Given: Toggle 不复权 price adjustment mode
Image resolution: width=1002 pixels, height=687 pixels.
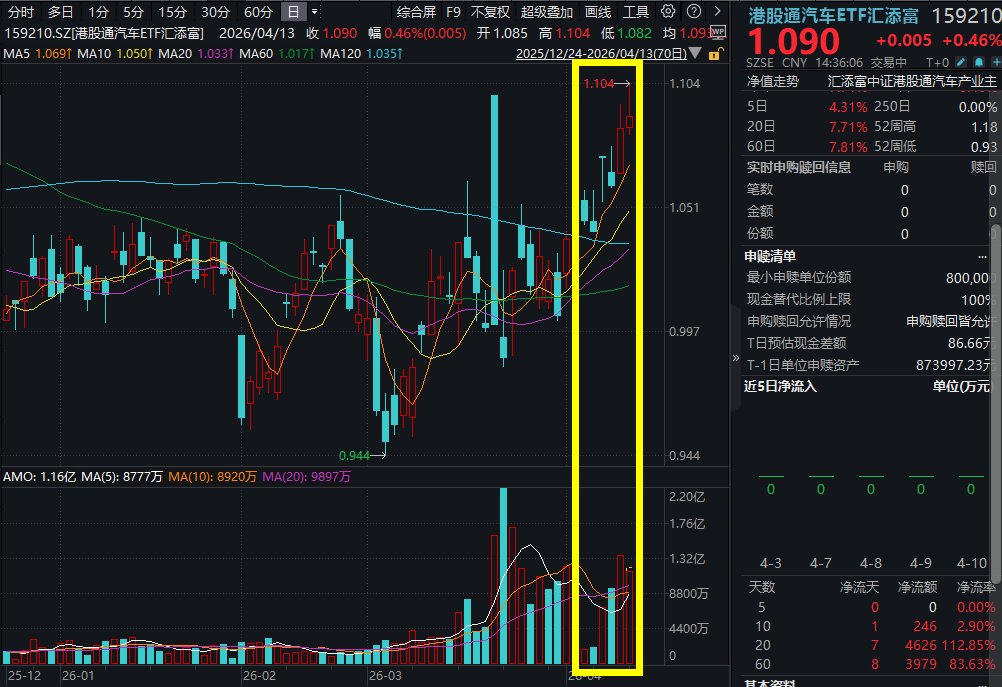Looking at the screenshot, I should pyautogui.click(x=490, y=12).
